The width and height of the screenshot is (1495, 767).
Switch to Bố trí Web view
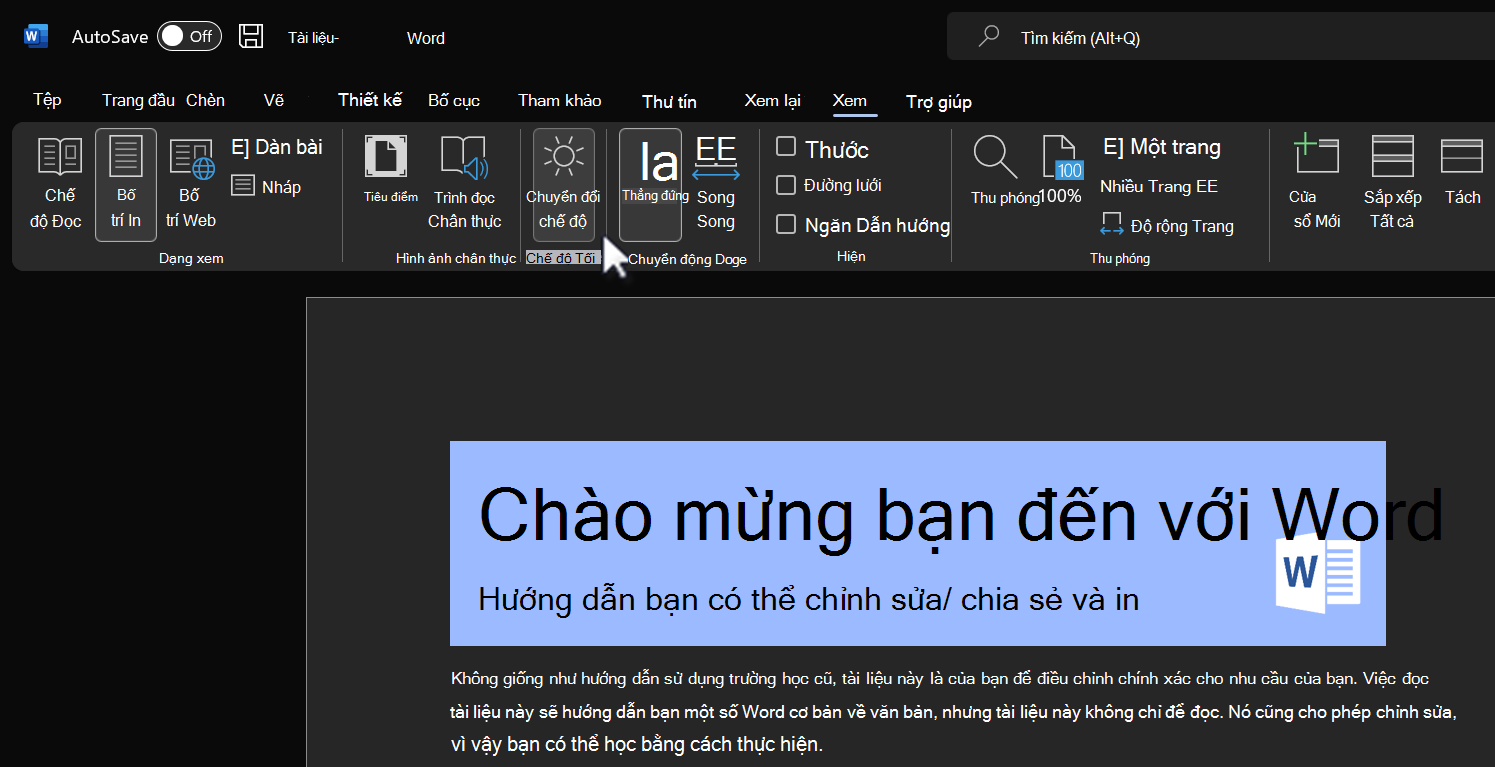pyautogui.click(x=191, y=185)
